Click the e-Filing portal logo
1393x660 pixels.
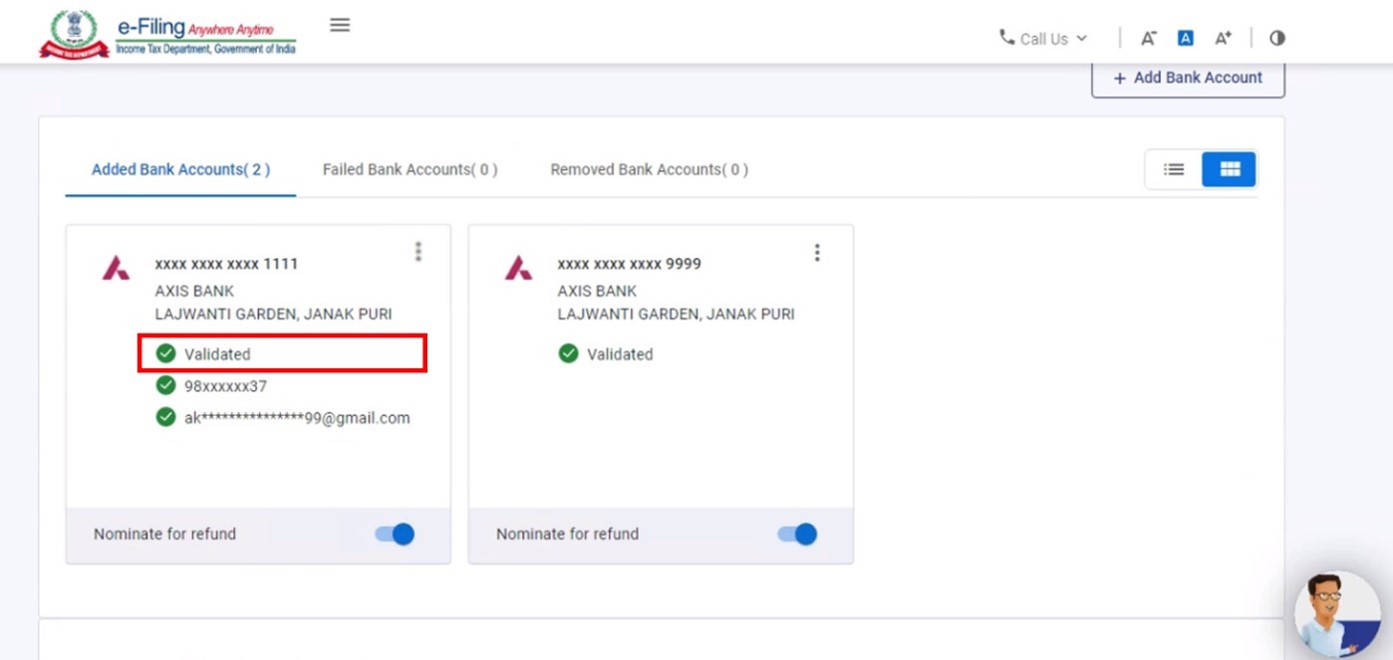168,35
